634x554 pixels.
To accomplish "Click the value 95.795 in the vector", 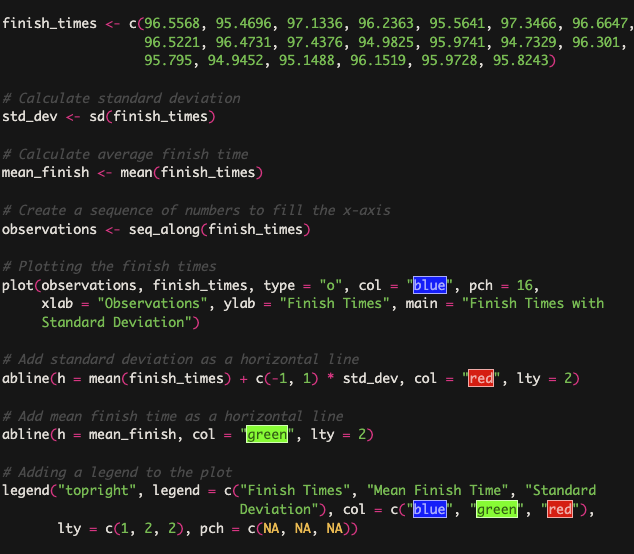I will pos(168,60).
